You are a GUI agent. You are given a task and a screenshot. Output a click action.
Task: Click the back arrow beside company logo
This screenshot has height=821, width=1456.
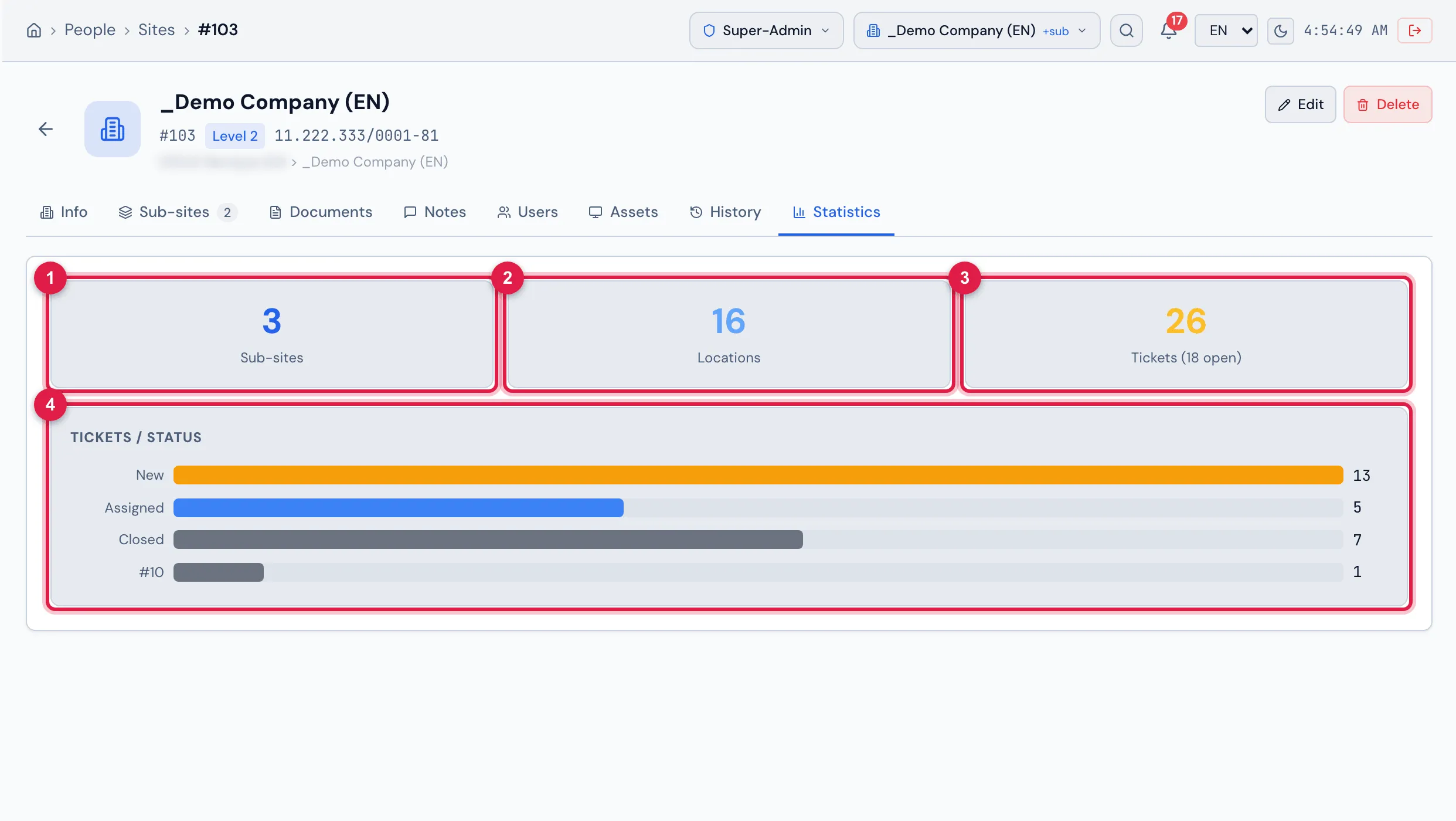click(x=46, y=129)
